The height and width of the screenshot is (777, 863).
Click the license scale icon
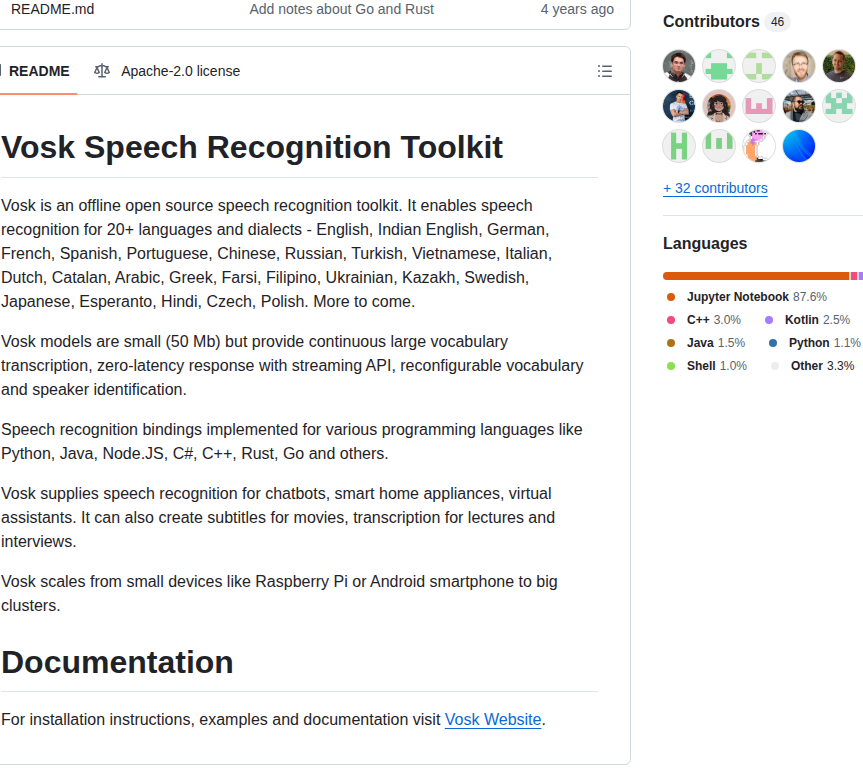pos(102,71)
